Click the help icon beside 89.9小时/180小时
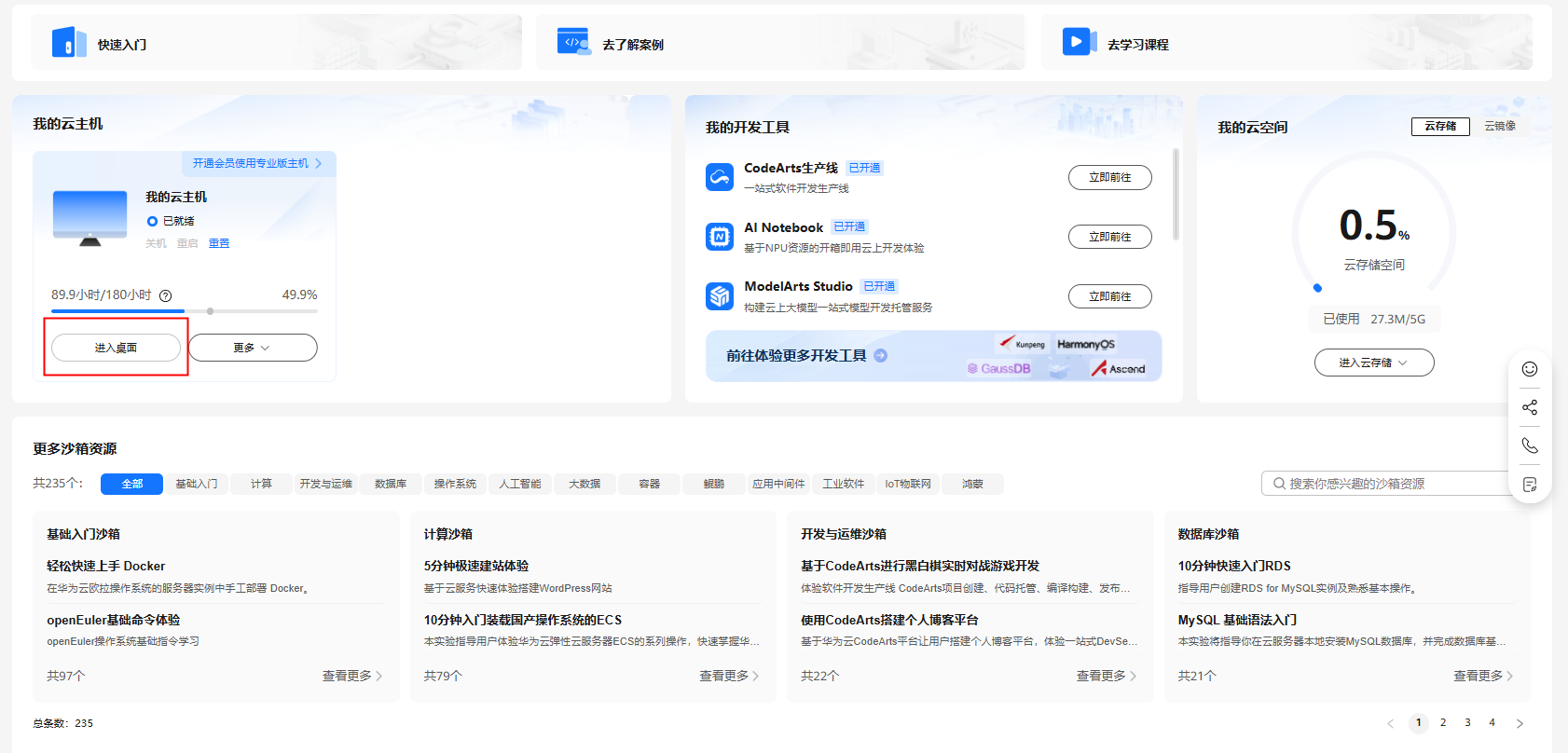The image size is (1568, 753). (166, 295)
